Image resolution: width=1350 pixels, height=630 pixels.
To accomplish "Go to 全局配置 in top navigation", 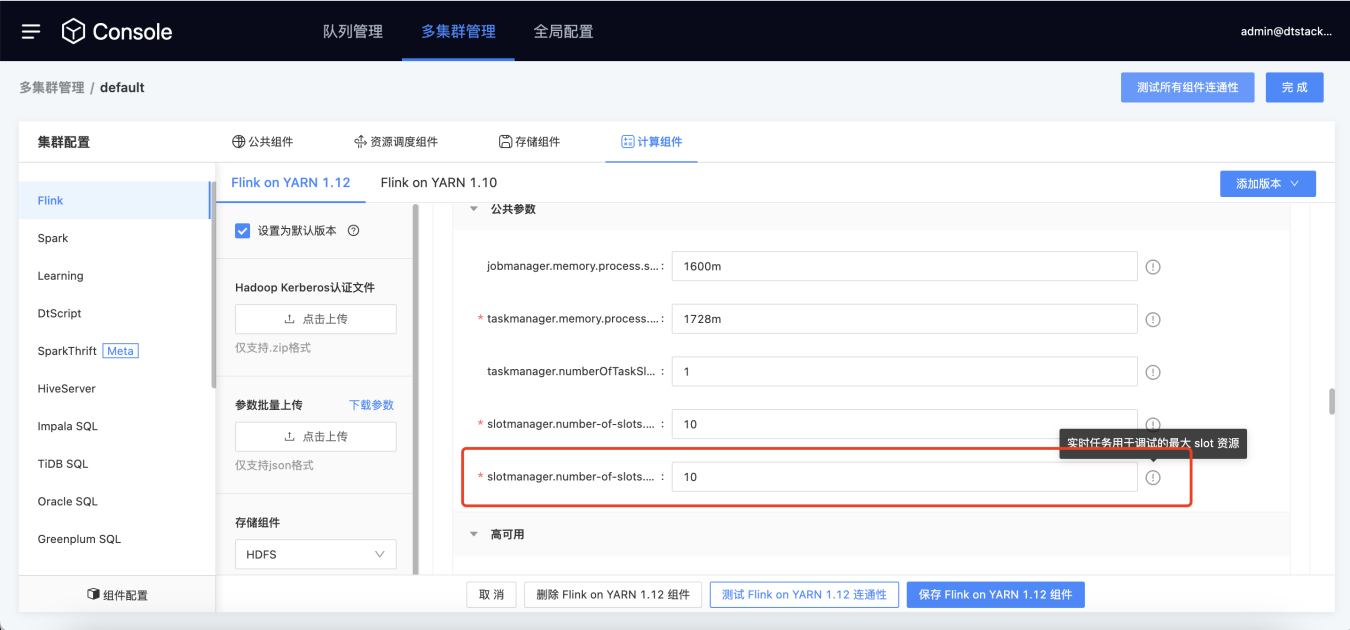I will click(563, 31).
